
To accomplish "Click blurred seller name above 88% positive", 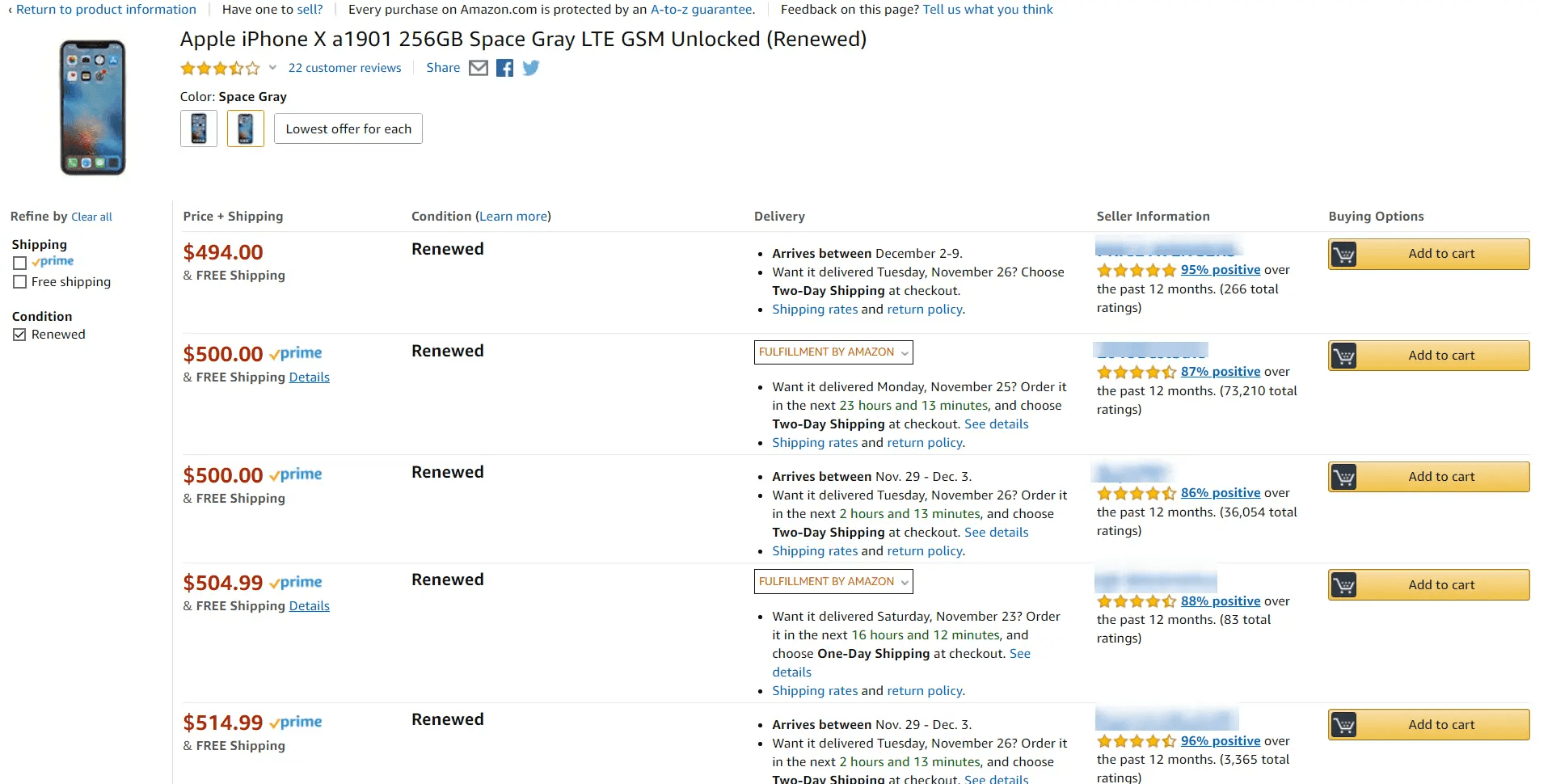I will [x=1156, y=580].
